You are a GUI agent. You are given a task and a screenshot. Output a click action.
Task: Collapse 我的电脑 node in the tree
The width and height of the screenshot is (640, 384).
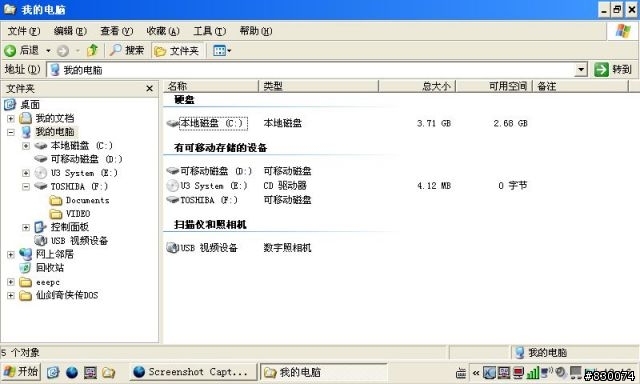click(11, 132)
